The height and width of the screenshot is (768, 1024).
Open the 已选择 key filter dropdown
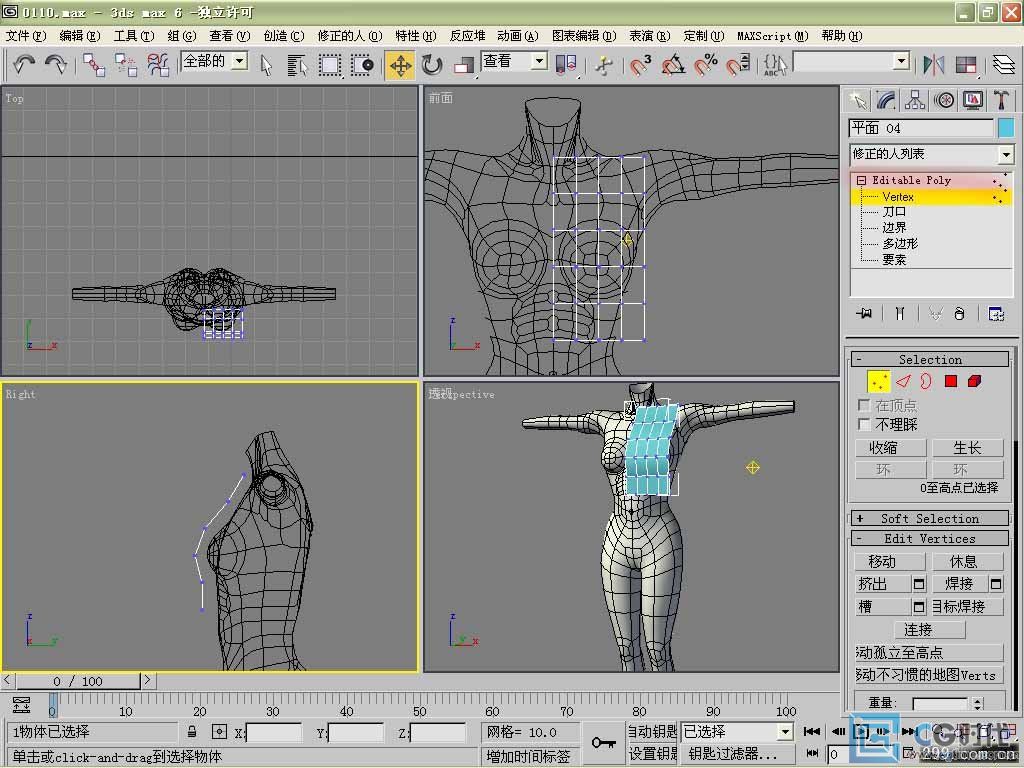786,732
